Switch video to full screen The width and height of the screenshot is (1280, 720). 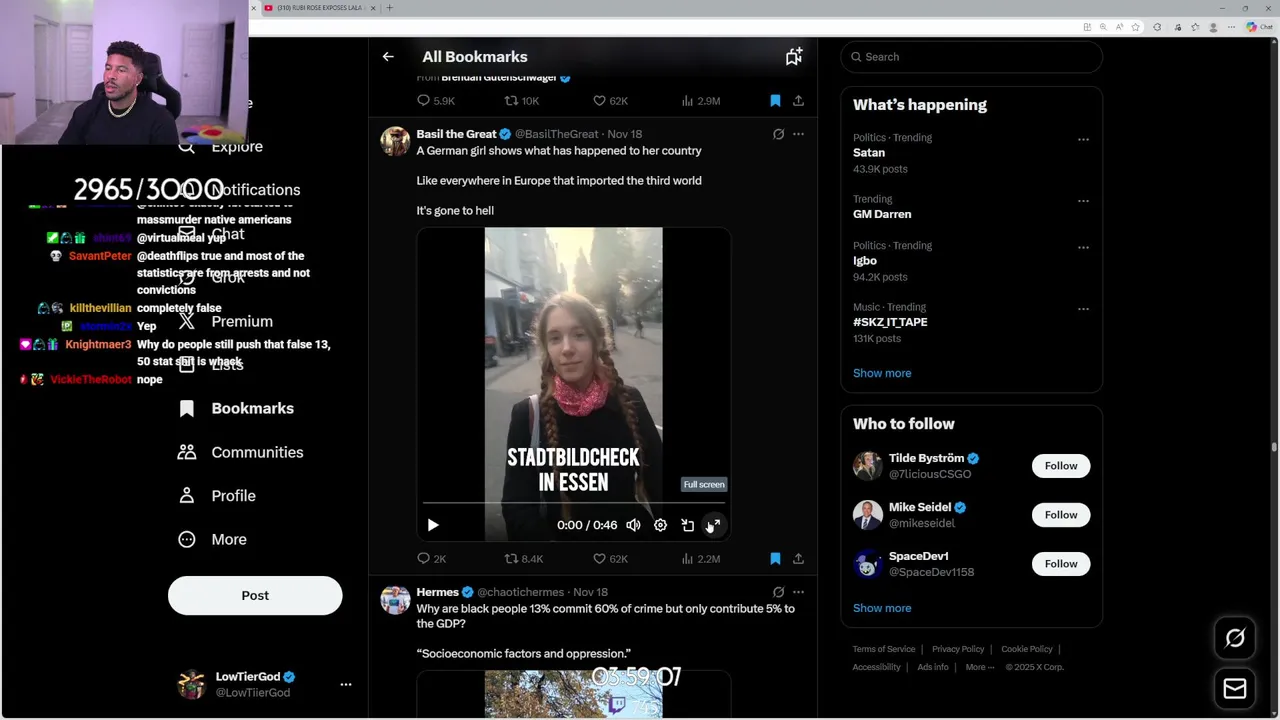714,525
